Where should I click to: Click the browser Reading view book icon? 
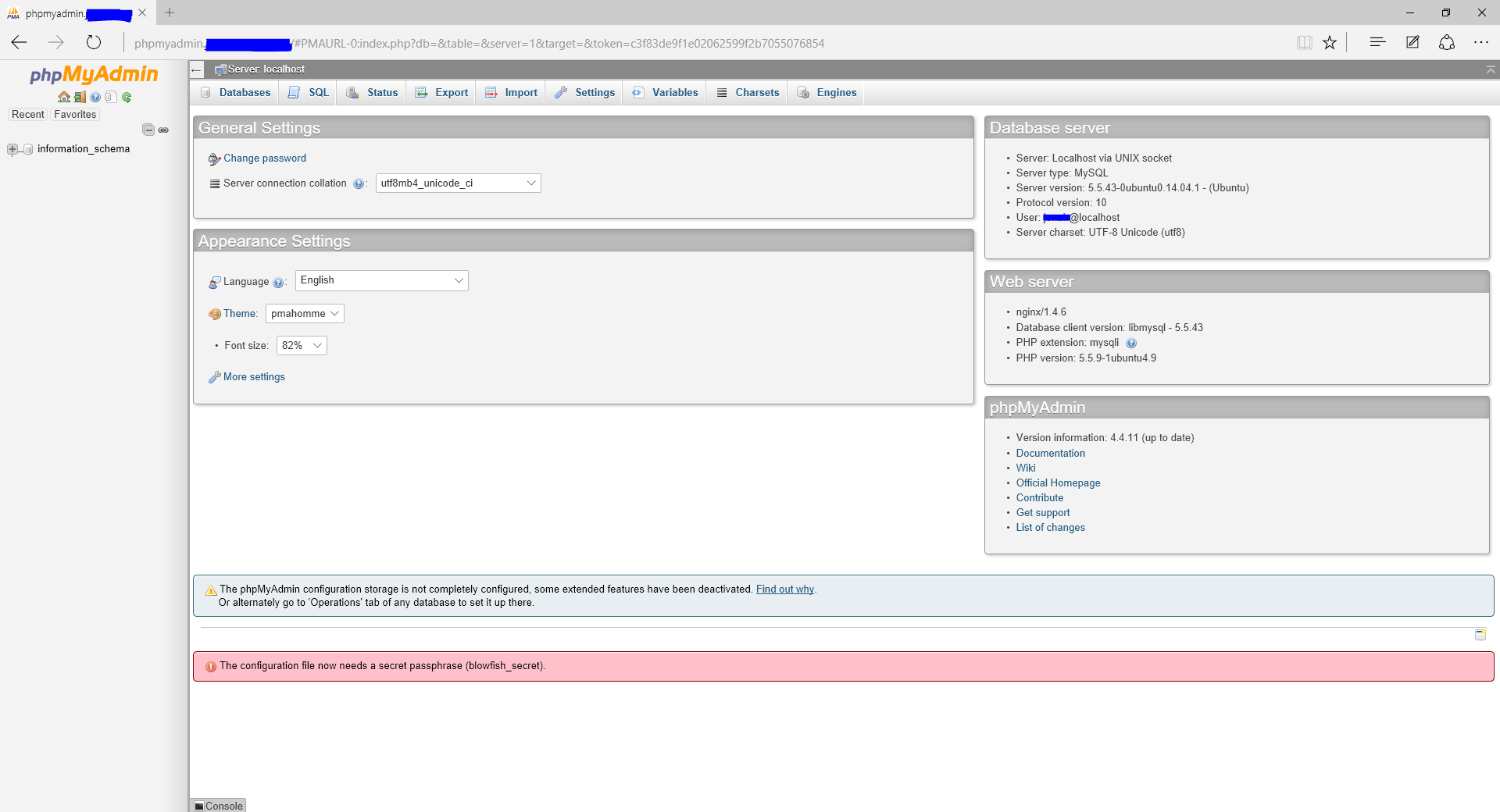tap(1304, 42)
